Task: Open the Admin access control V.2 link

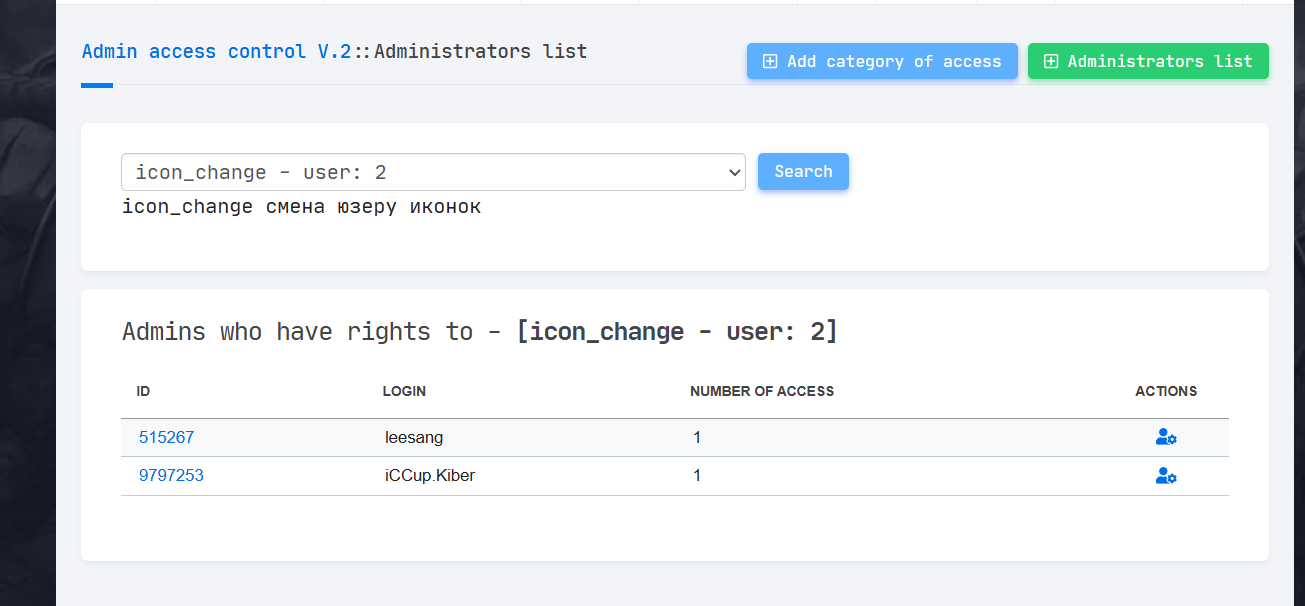Action: pyautogui.click(x=216, y=51)
